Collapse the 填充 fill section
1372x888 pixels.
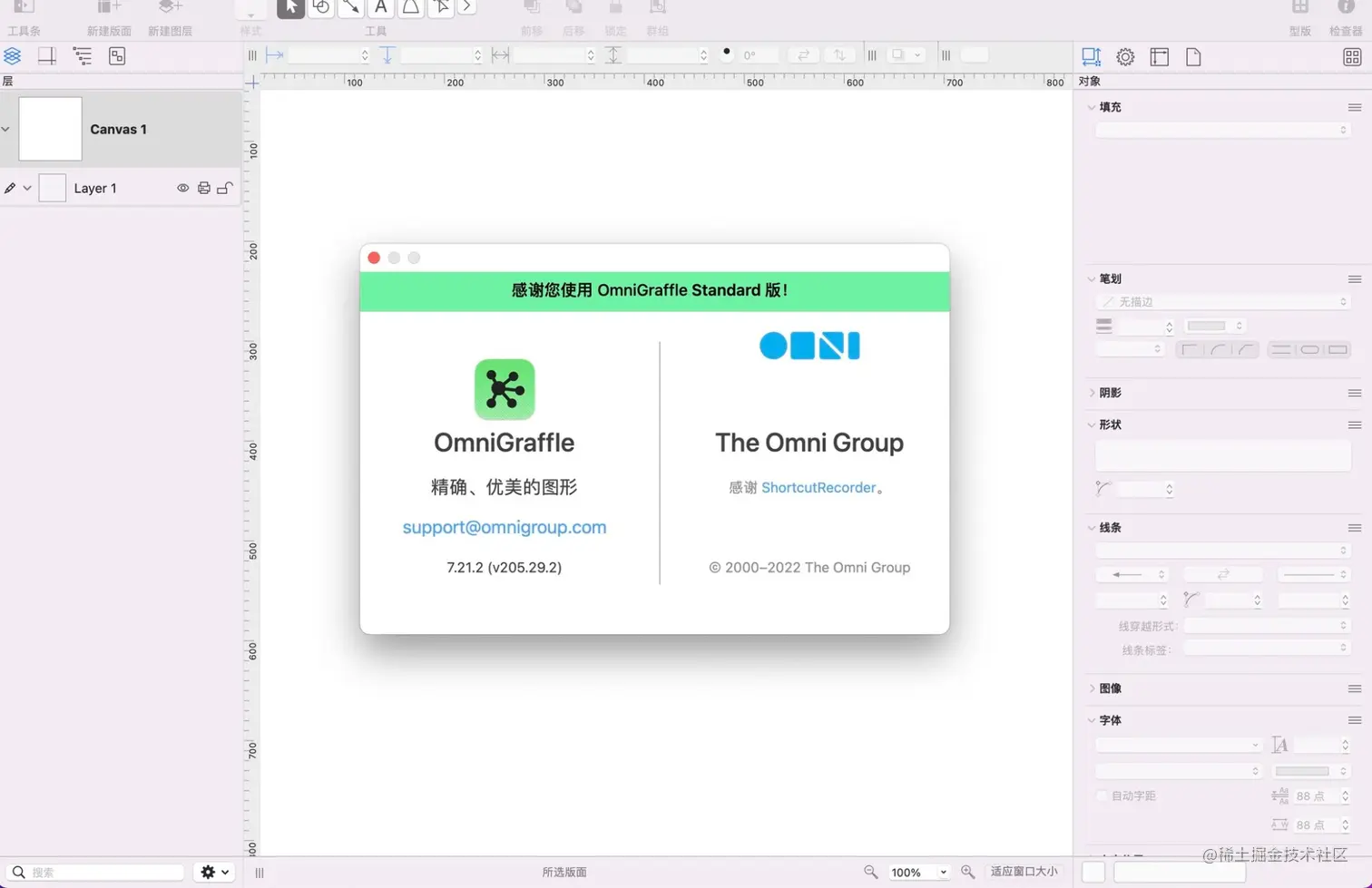click(x=1092, y=107)
